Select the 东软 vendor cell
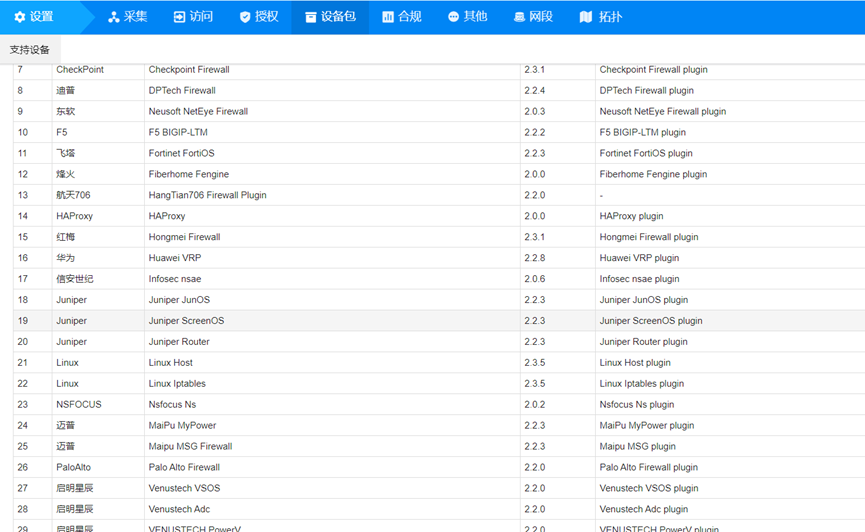 coord(65,111)
